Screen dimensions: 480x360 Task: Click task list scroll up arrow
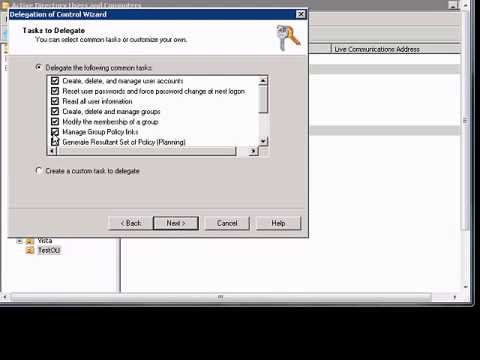(263, 81)
